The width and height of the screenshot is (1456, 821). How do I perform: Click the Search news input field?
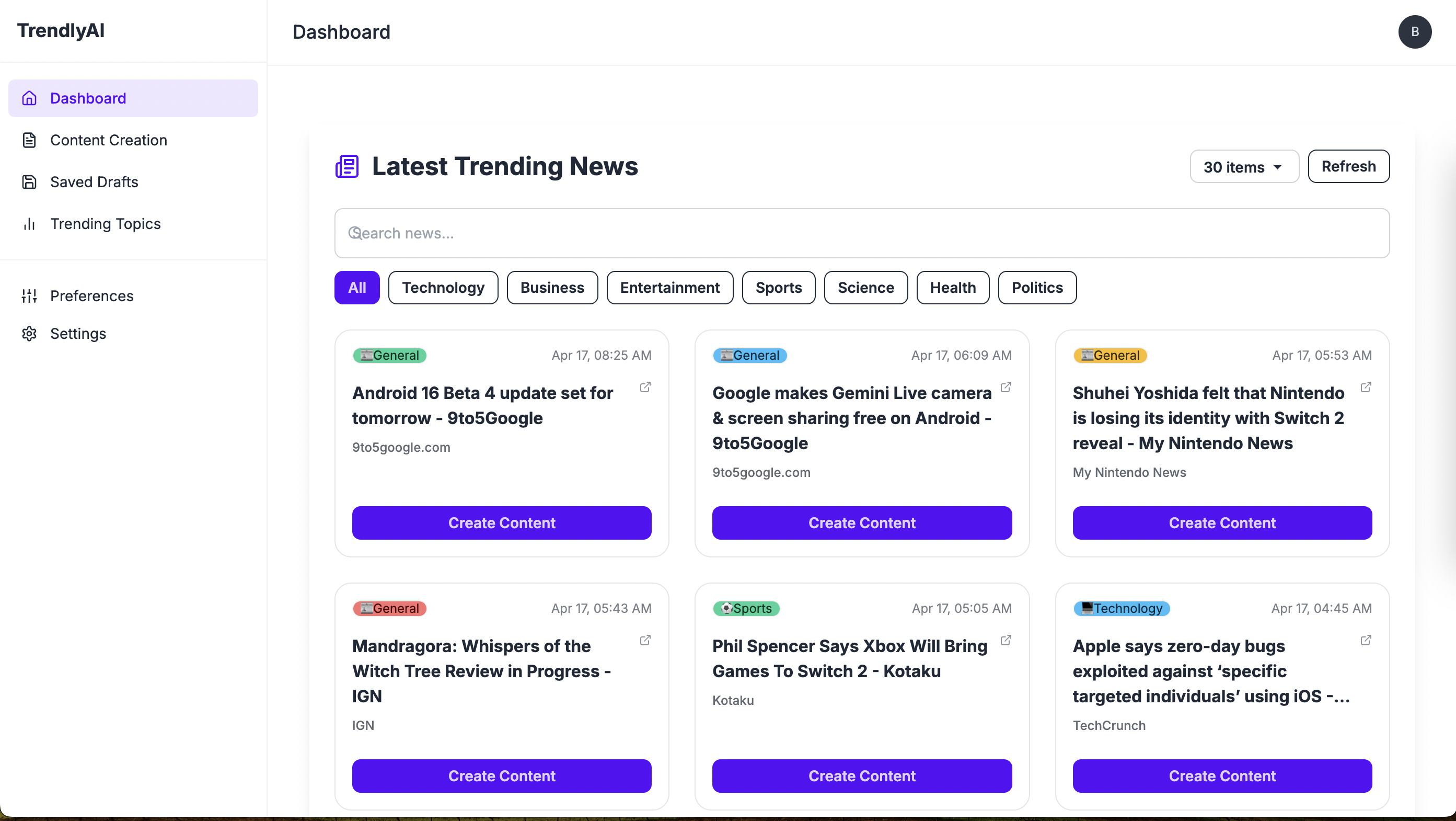click(861, 234)
